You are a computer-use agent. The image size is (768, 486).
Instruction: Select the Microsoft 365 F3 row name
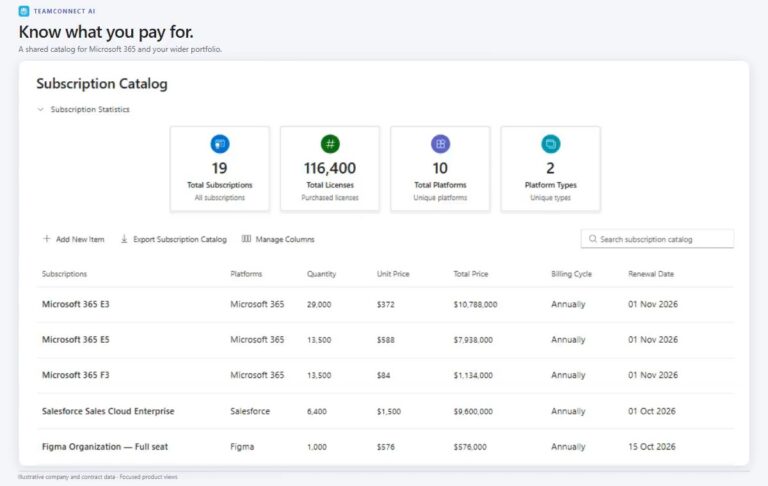coord(75,375)
